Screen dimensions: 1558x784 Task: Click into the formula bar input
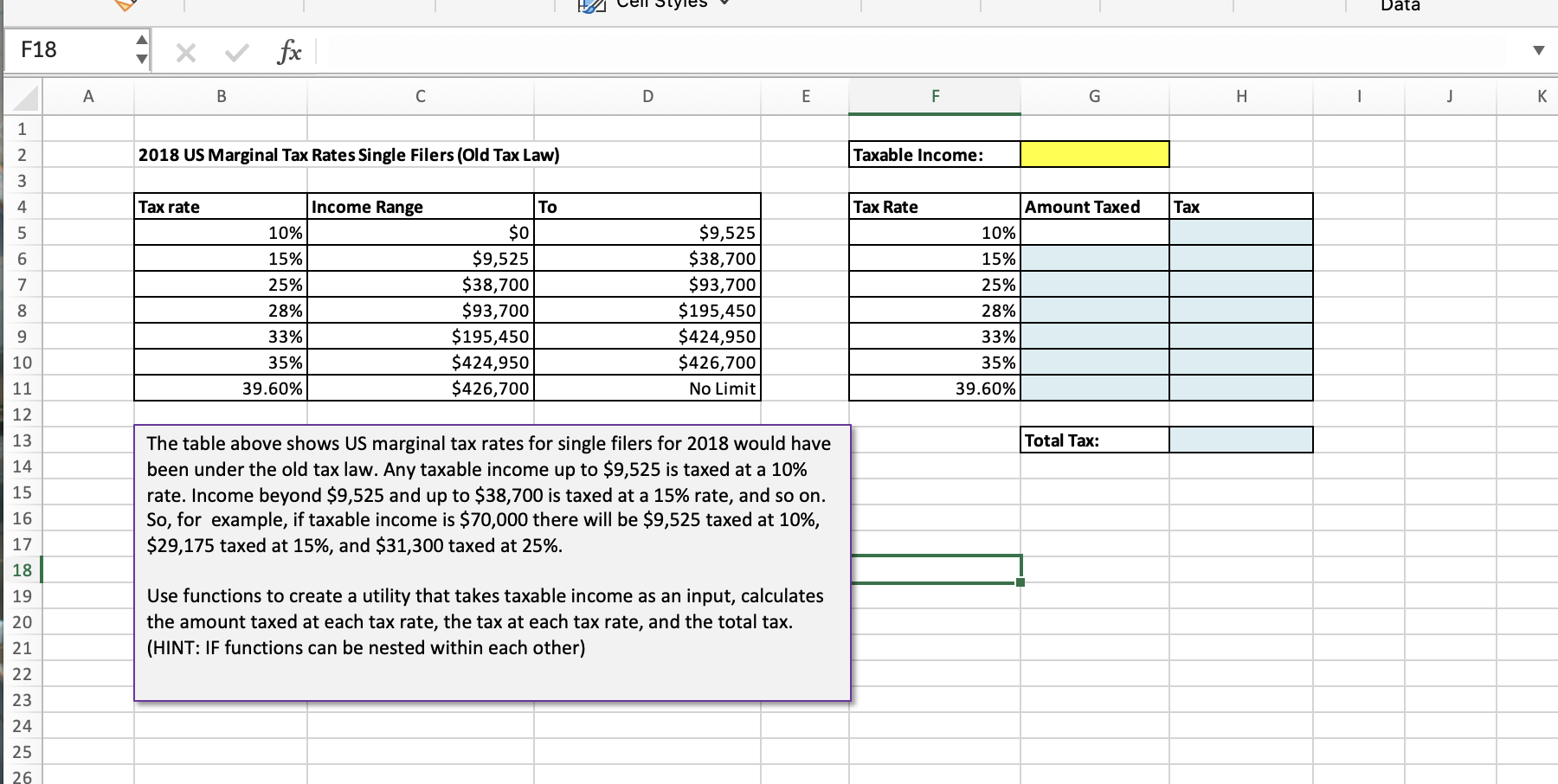coord(917,52)
